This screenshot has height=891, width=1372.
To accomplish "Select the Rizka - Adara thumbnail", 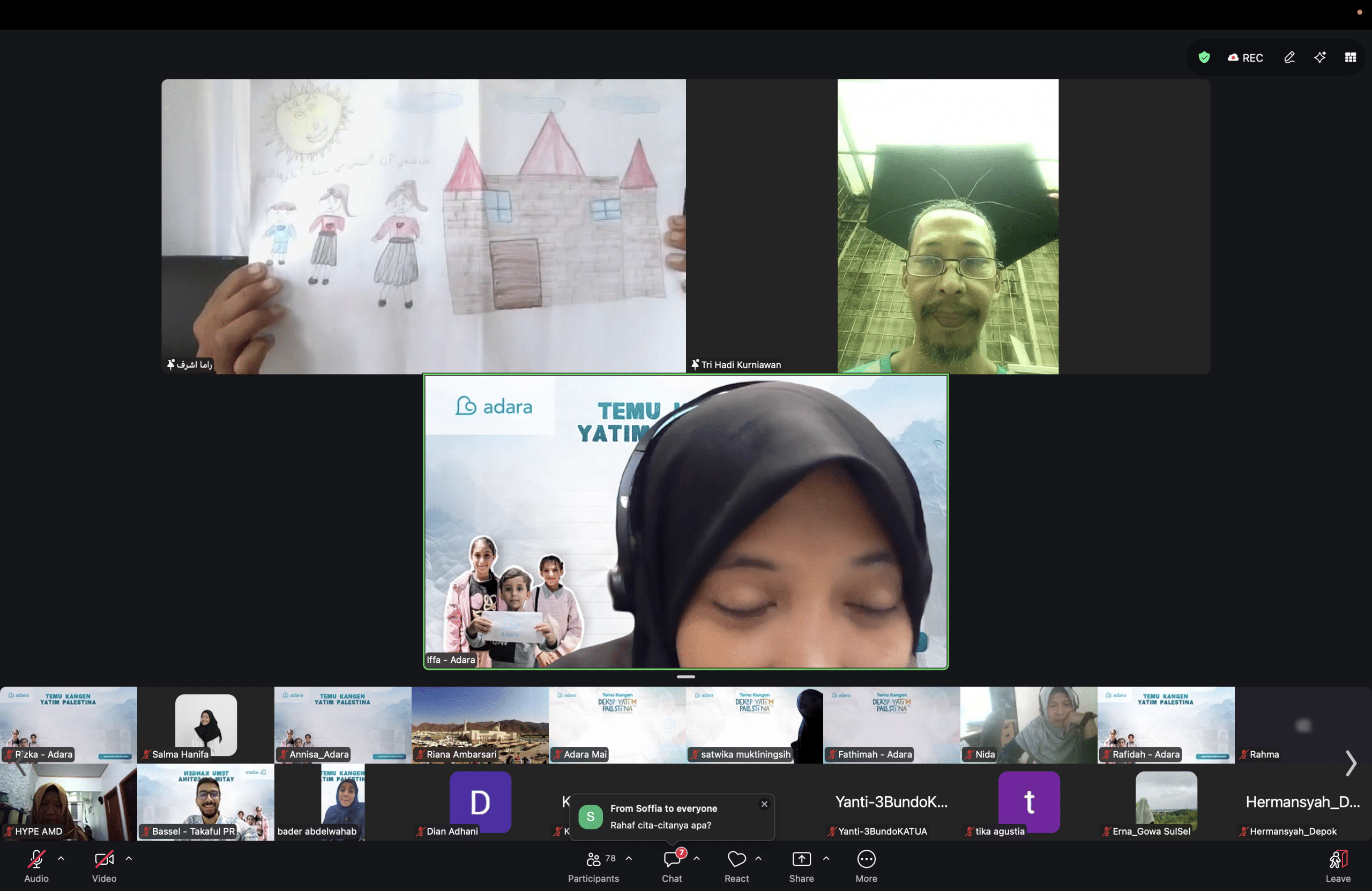I will point(69,725).
